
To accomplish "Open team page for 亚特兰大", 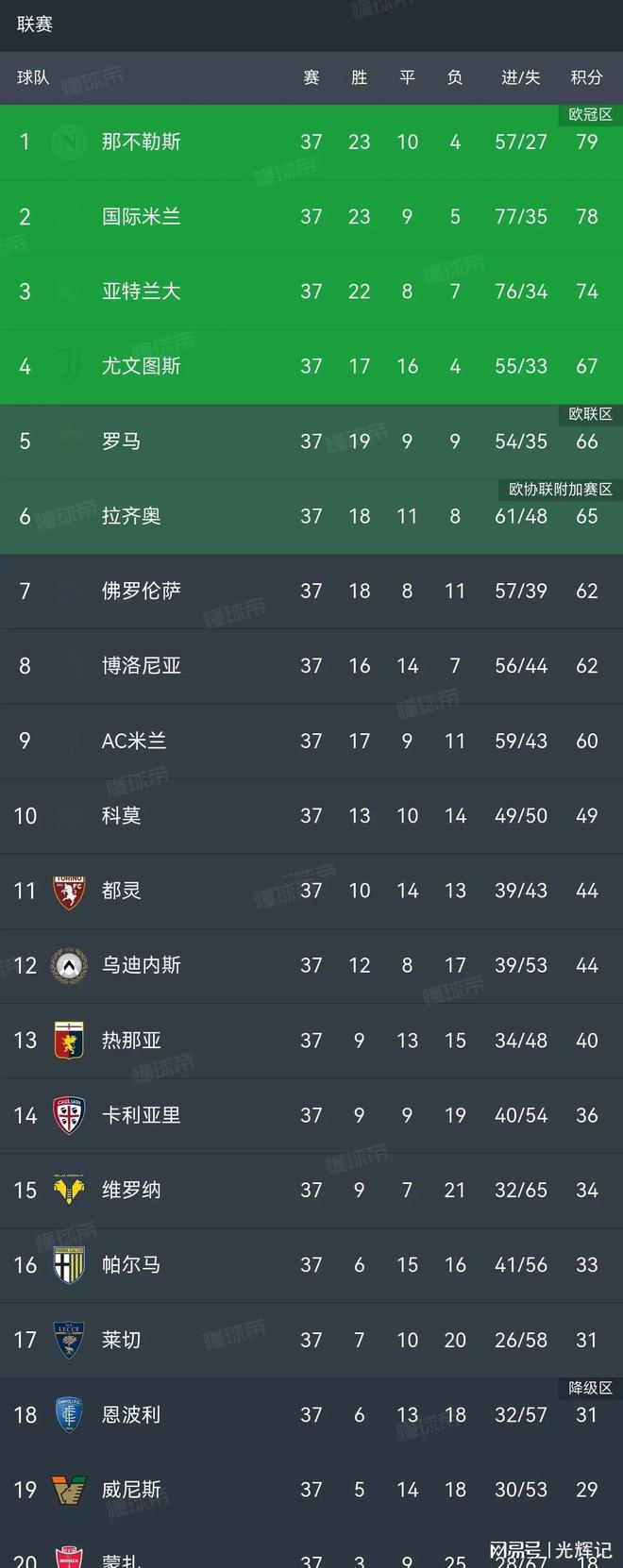I will (x=141, y=292).
